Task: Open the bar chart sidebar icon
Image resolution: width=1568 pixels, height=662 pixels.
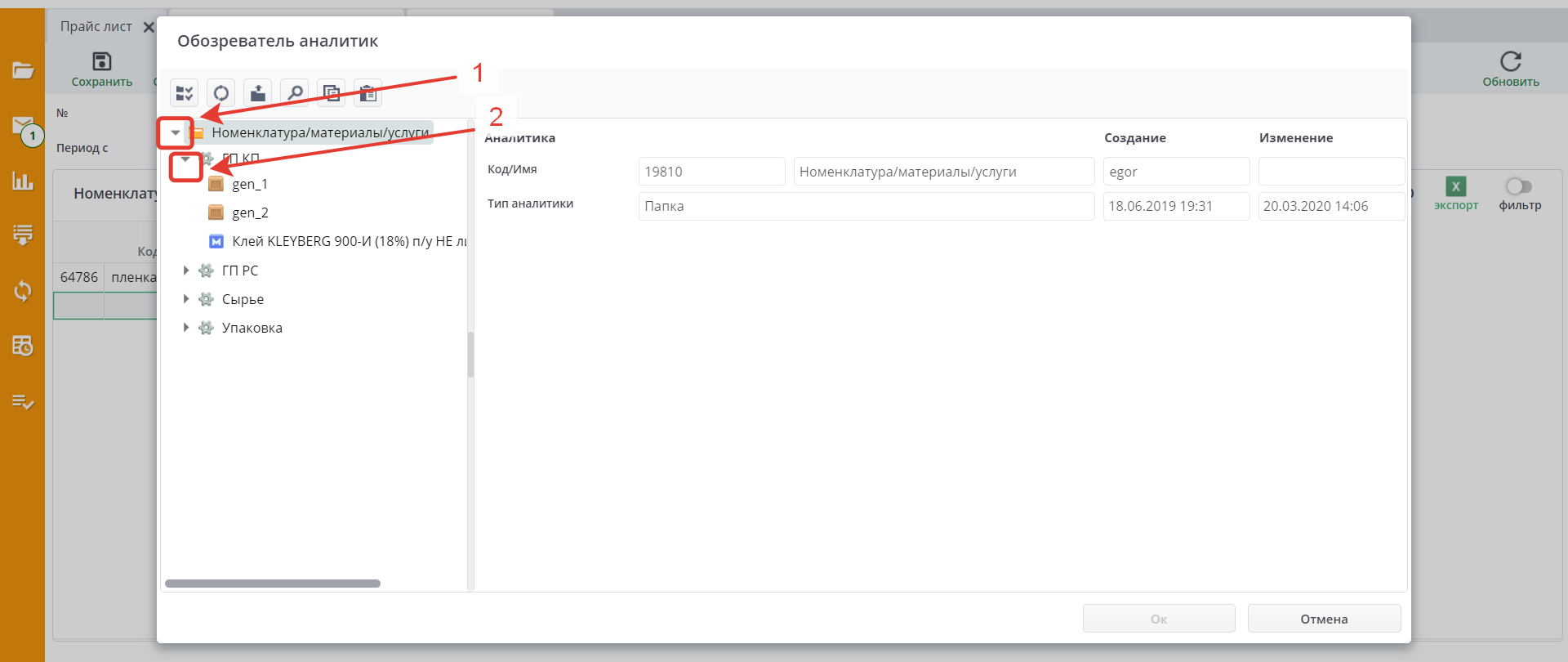Action: (x=23, y=181)
